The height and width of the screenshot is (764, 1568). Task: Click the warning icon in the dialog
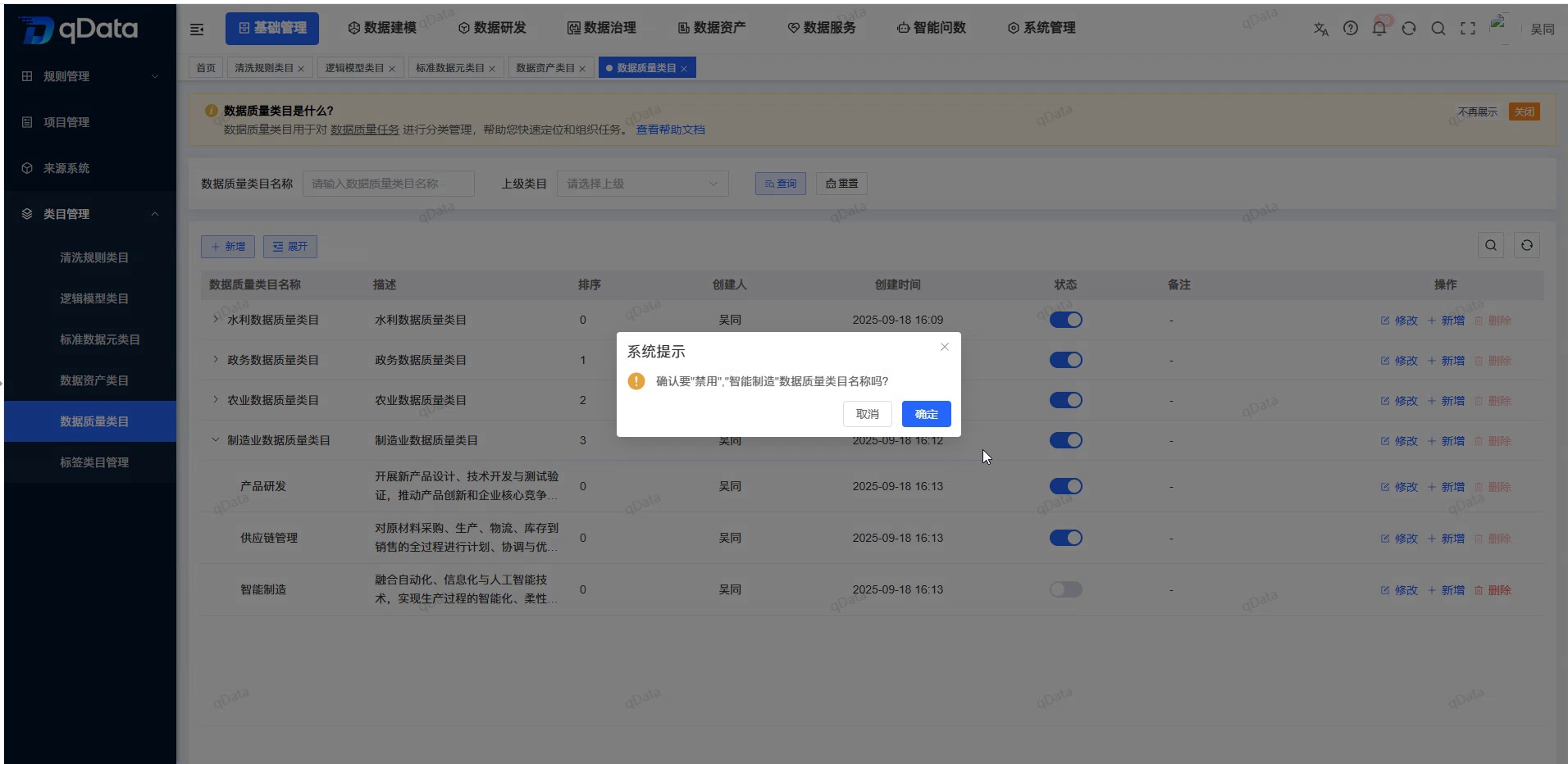point(636,381)
